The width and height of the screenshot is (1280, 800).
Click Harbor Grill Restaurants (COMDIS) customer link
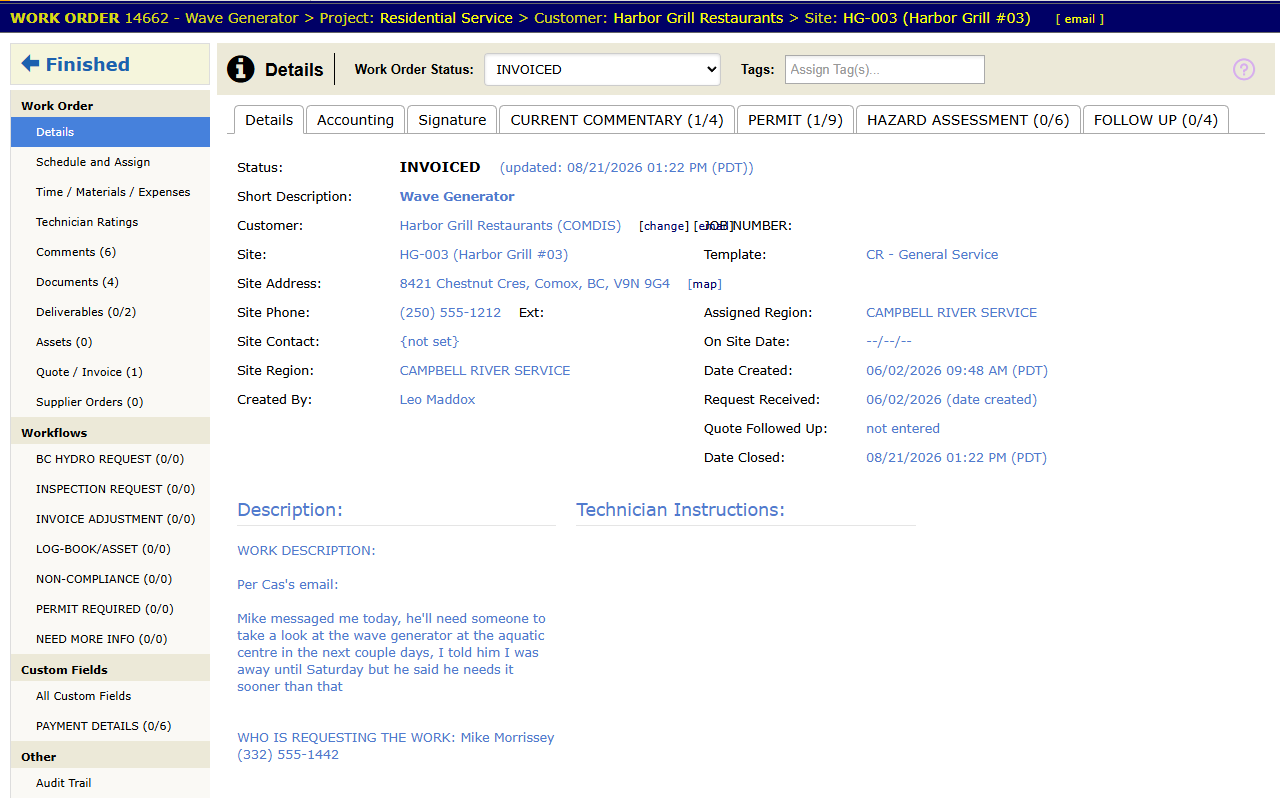click(510, 226)
